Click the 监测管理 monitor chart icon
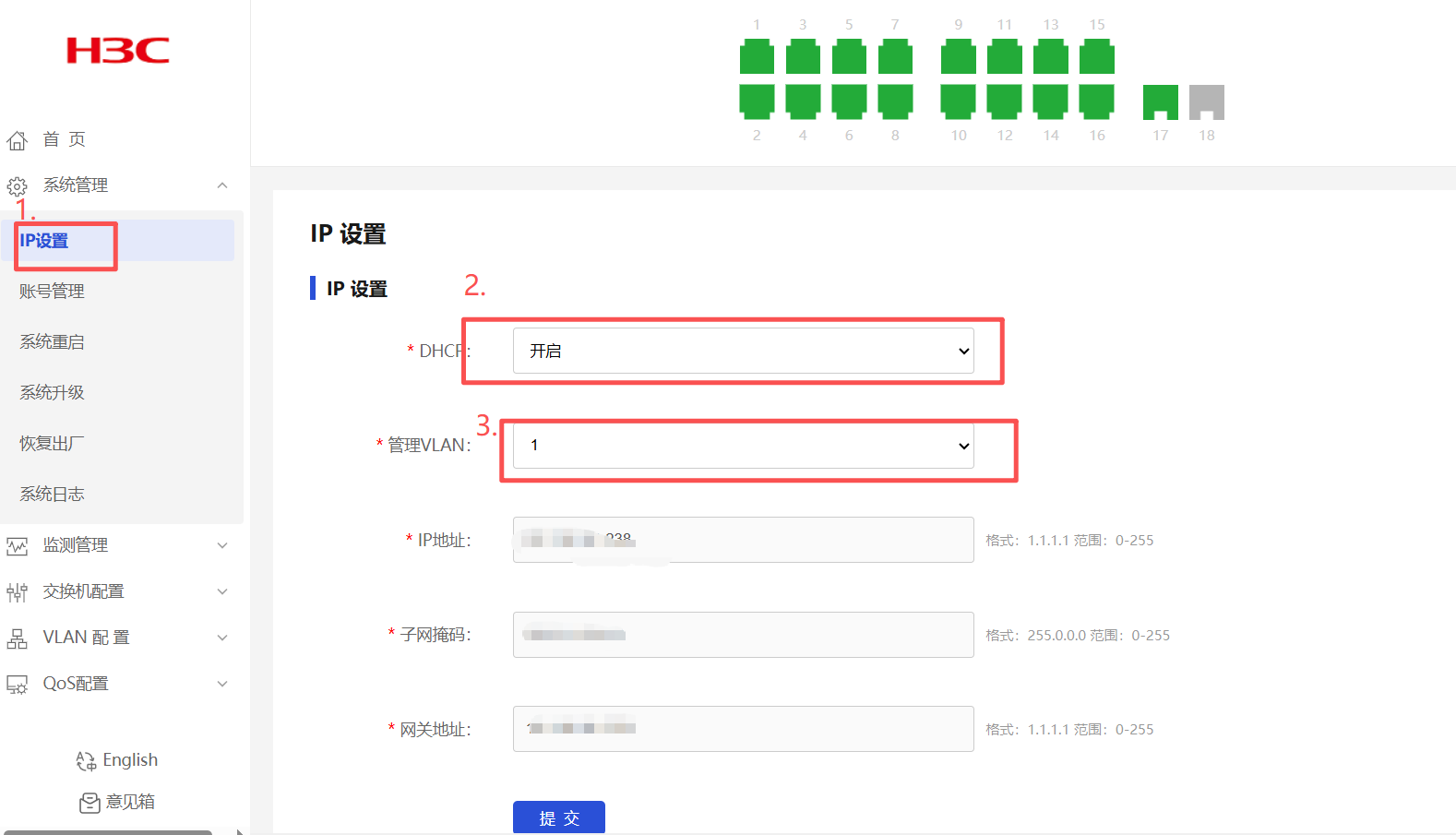 click(x=17, y=546)
